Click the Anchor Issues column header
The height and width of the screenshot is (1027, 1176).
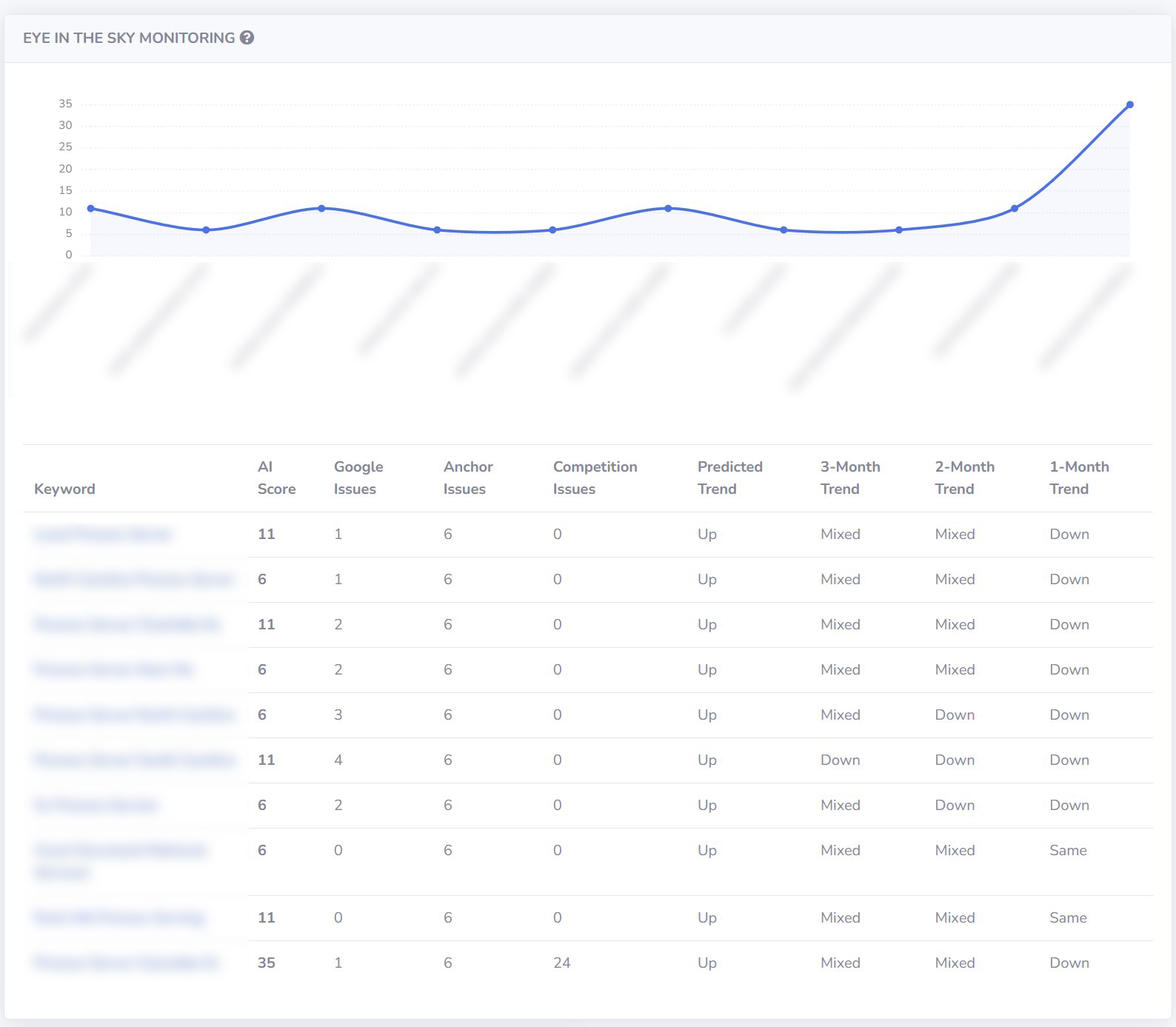click(x=467, y=478)
